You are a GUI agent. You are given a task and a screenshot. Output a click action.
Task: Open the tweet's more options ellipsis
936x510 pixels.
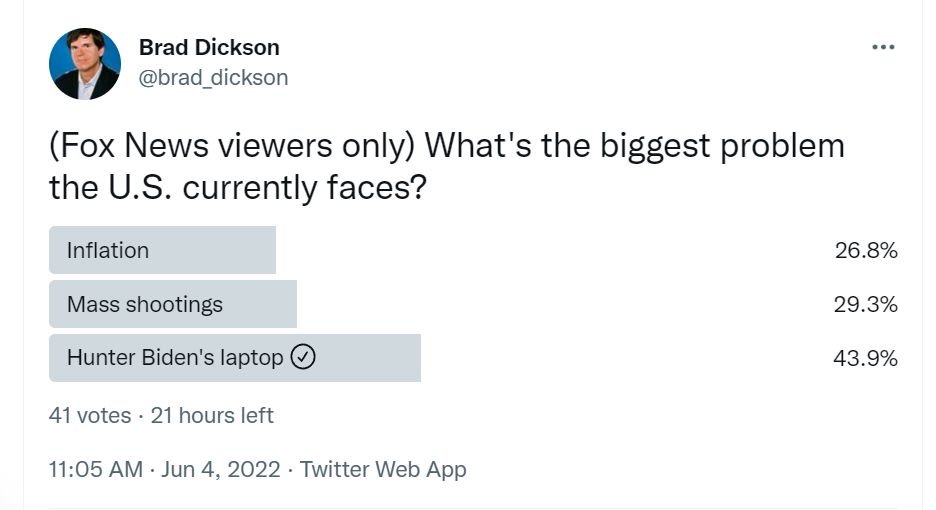click(883, 47)
